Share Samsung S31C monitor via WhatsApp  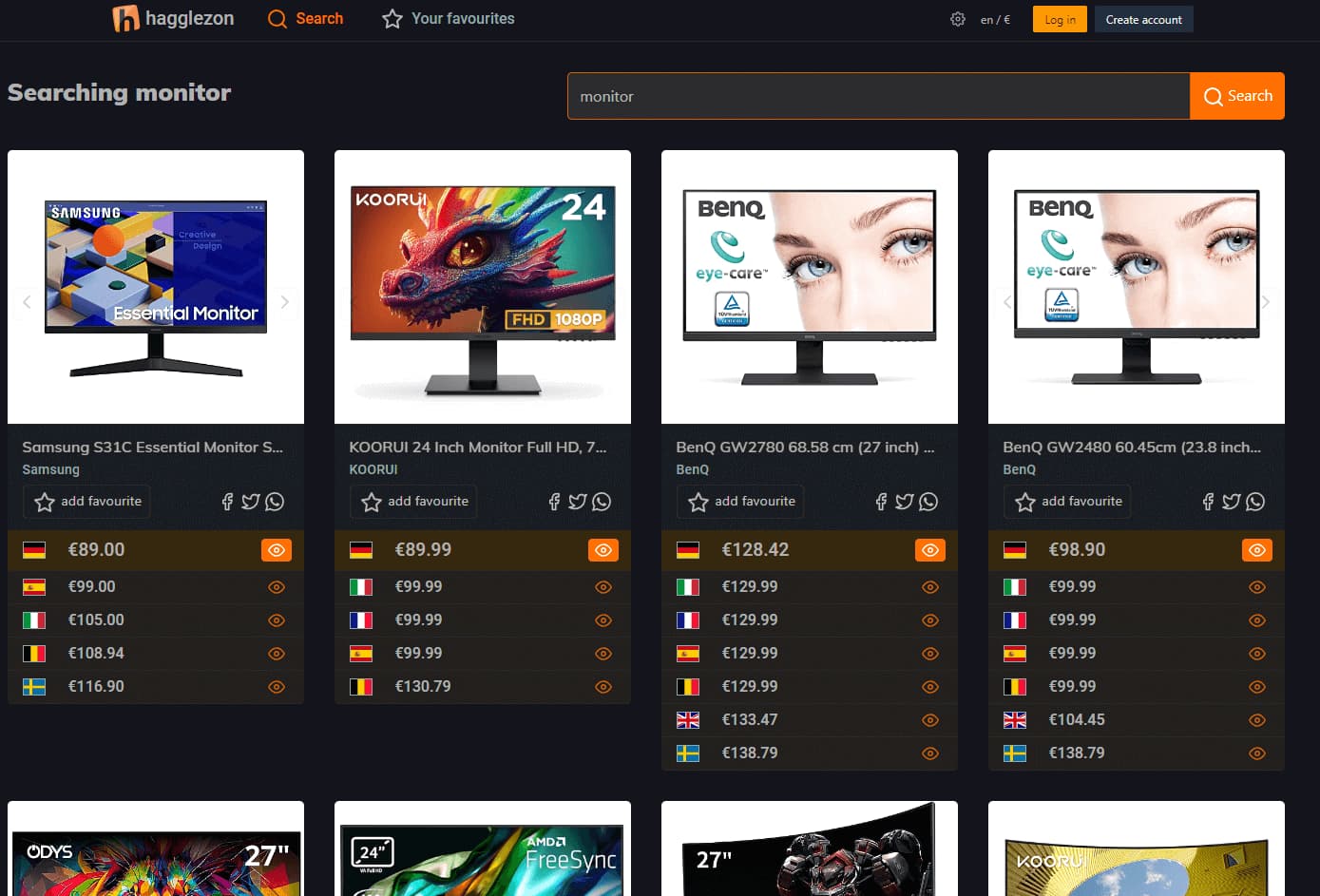coord(275,502)
